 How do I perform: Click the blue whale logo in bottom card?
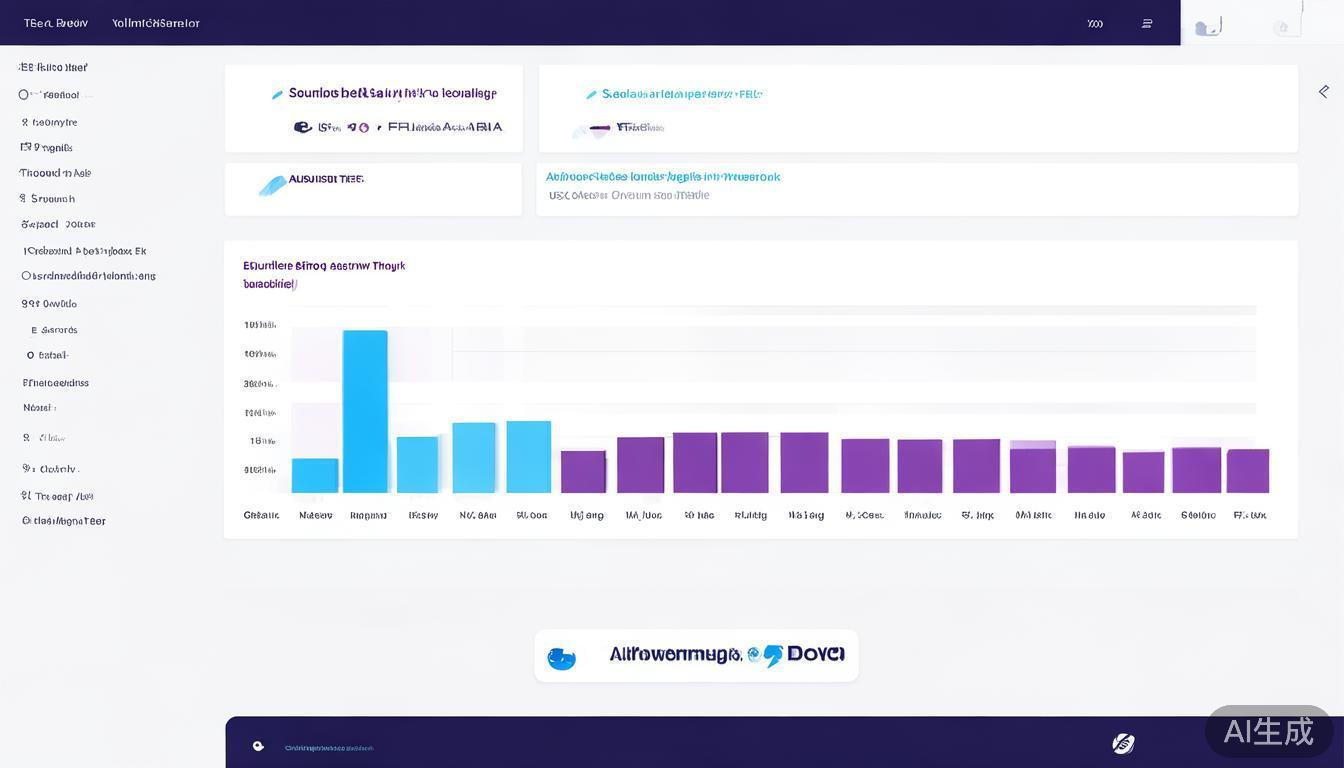[x=562, y=658]
